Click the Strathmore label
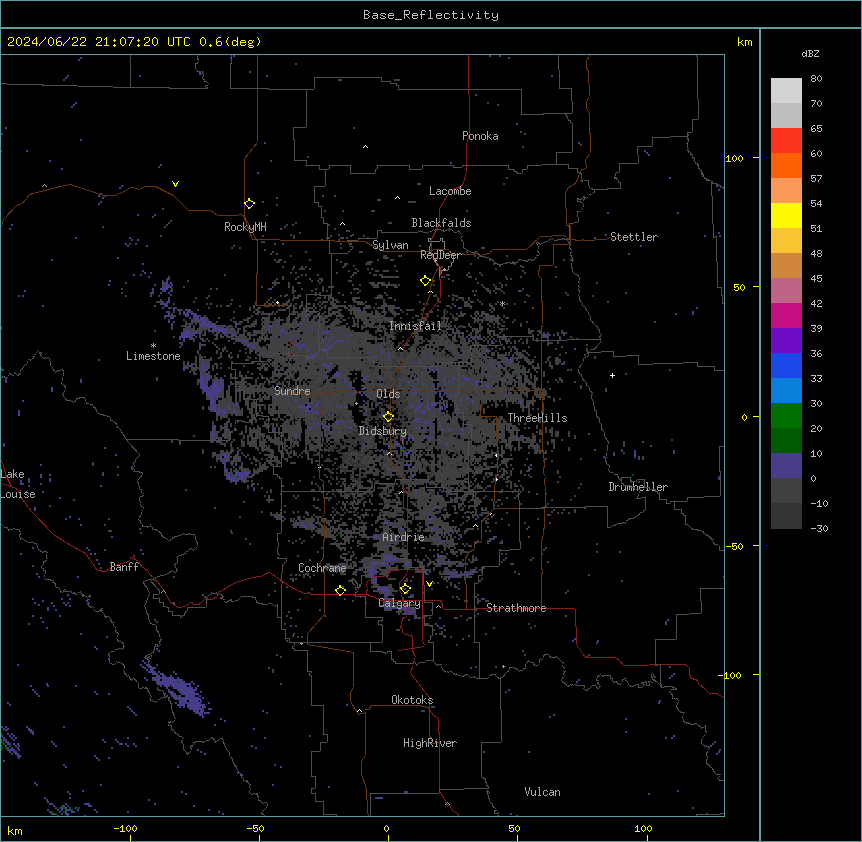Screen dimensions: 862x842 pos(516,608)
